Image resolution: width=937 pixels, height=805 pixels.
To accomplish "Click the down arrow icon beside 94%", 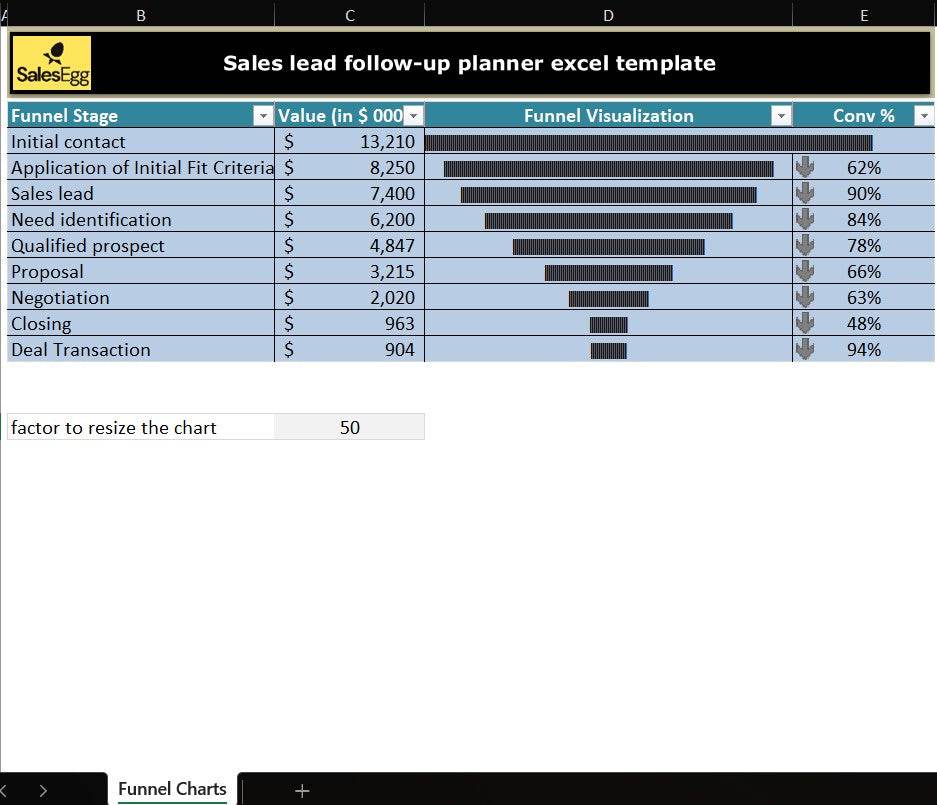I will tap(805, 349).
